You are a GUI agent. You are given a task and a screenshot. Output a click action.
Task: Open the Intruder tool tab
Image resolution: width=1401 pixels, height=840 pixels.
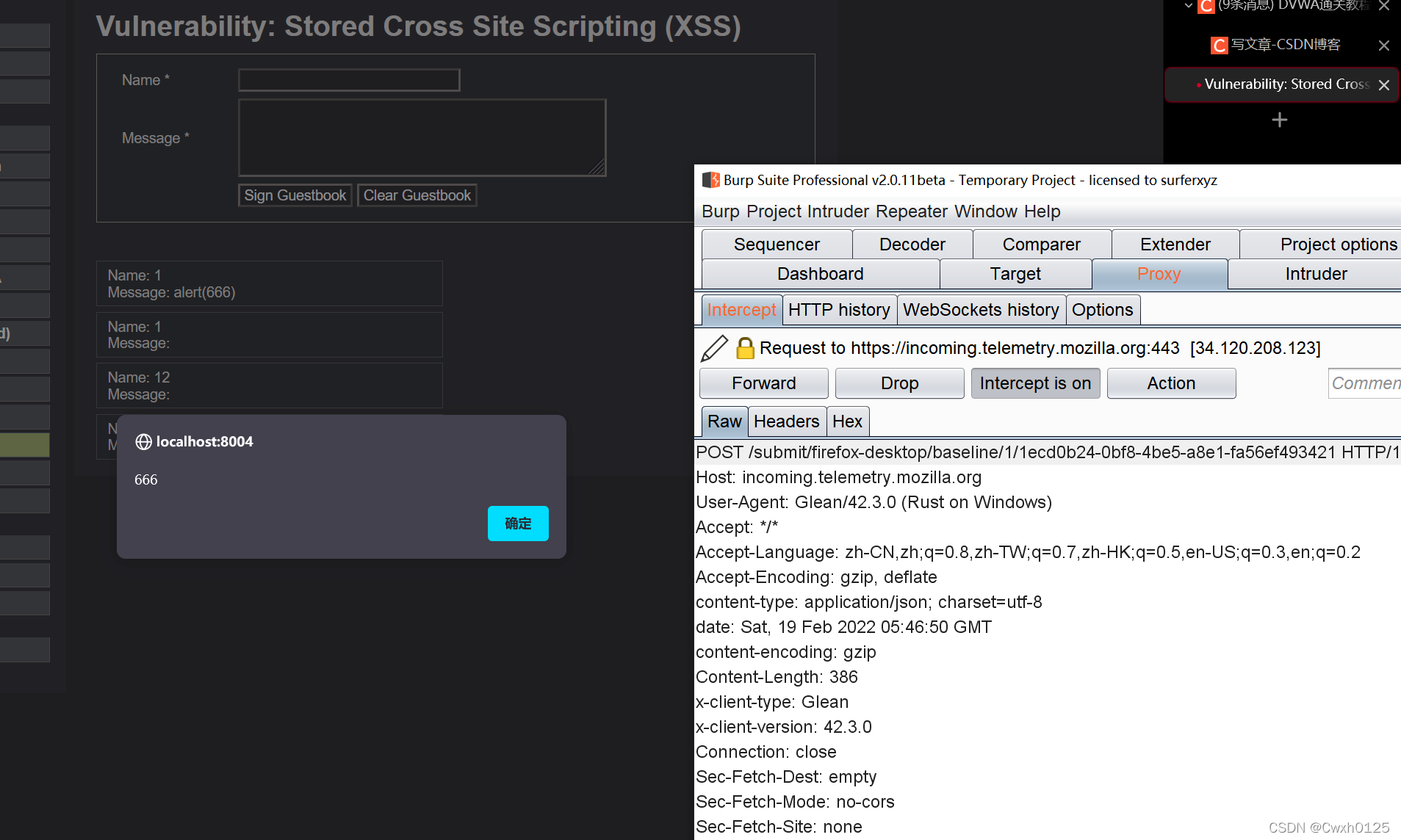(x=1315, y=274)
